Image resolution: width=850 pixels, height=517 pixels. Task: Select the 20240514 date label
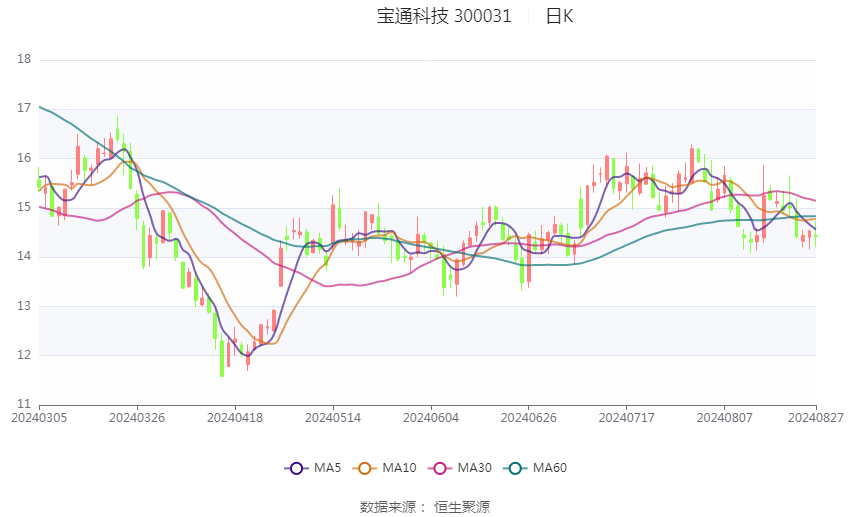pyautogui.click(x=333, y=416)
